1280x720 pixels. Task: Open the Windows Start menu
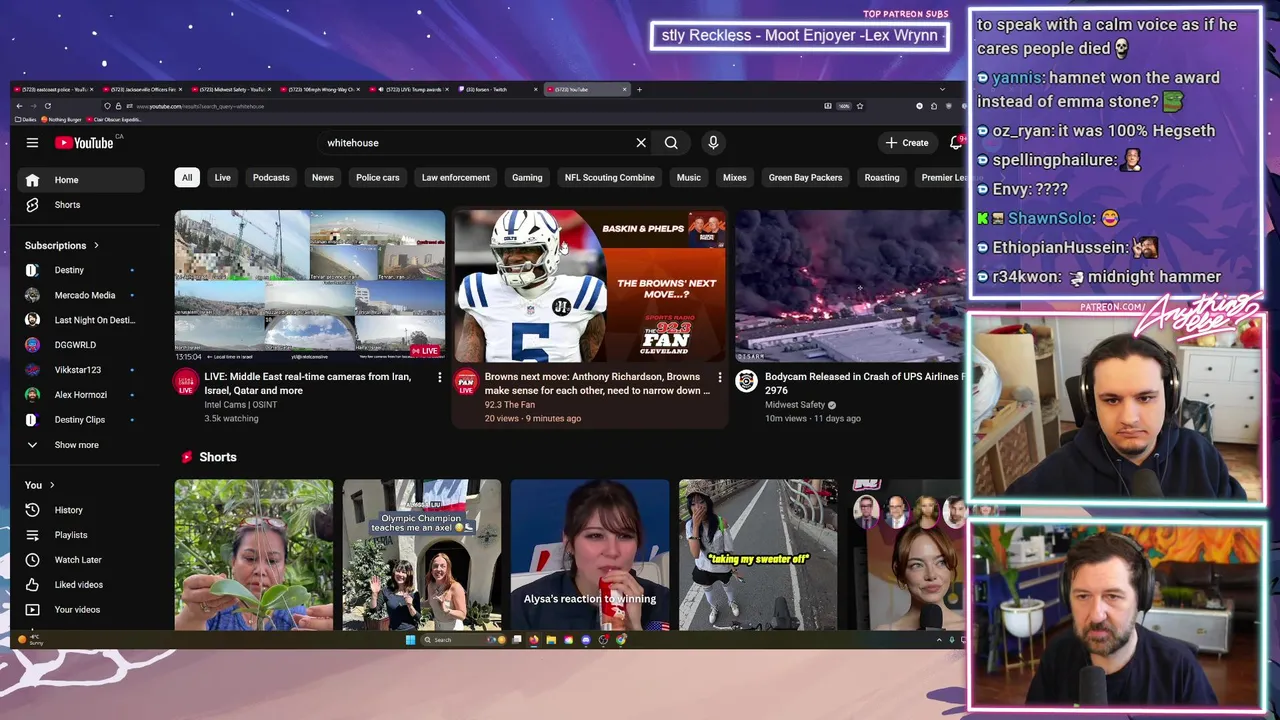pyautogui.click(x=410, y=640)
